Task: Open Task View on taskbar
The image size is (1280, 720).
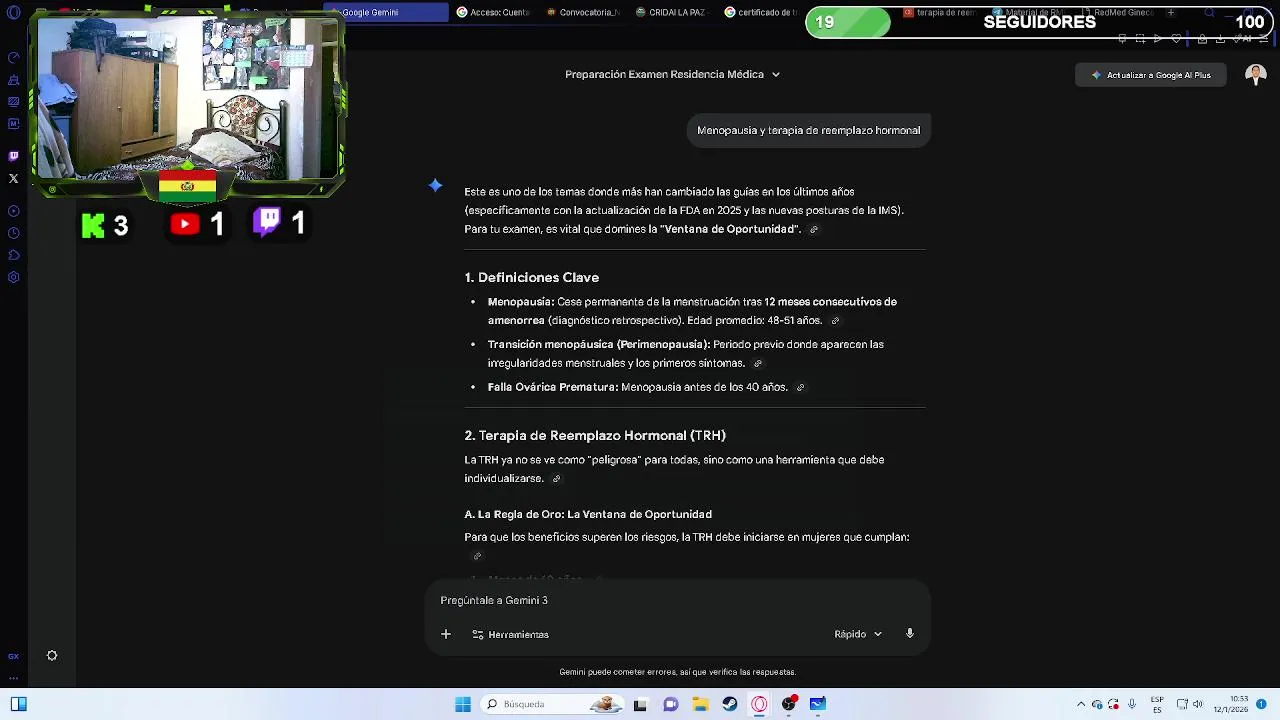Action: click(x=640, y=704)
